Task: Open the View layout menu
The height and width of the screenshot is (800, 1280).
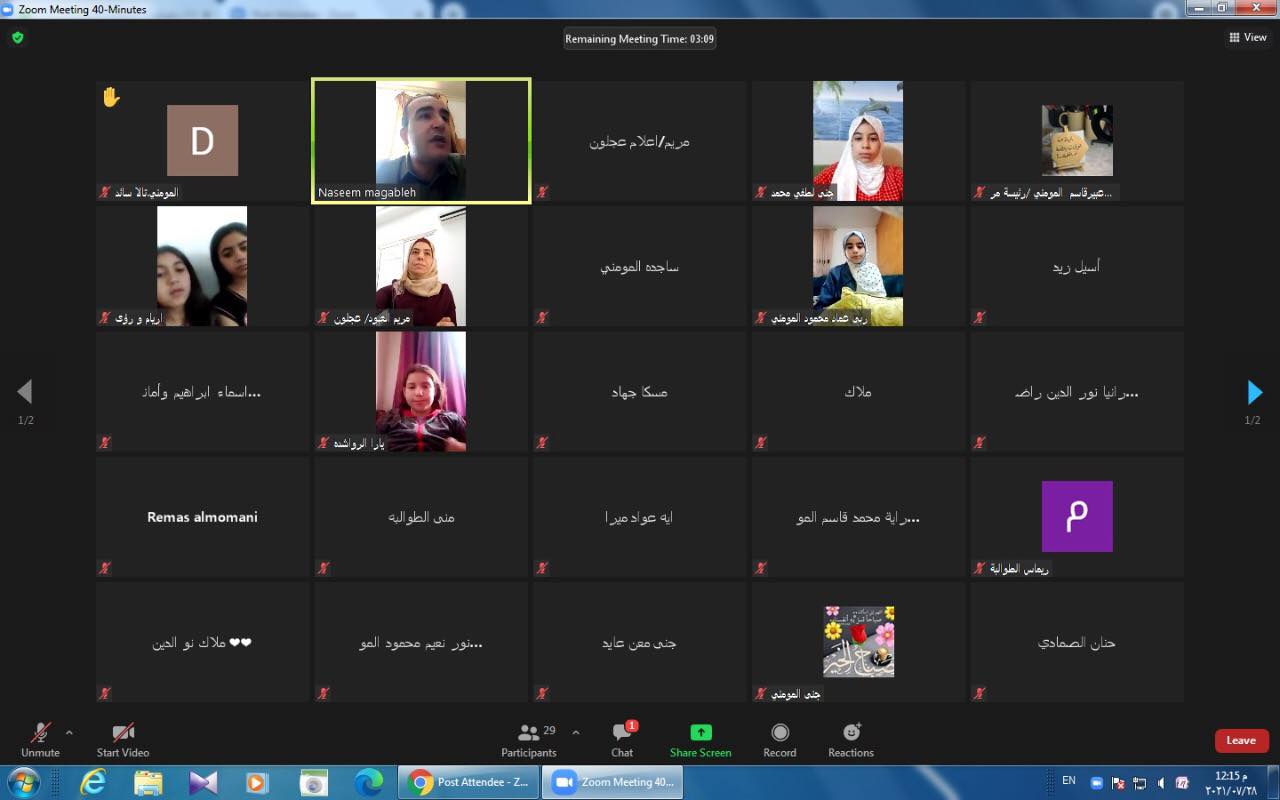Action: click(x=1248, y=38)
